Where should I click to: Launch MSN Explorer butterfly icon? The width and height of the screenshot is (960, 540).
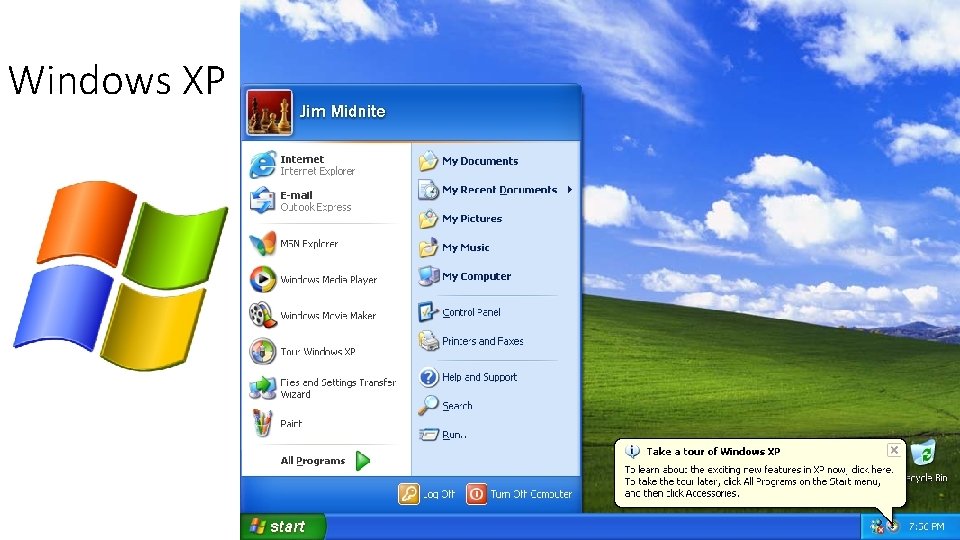pyautogui.click(x=263, y=243)
